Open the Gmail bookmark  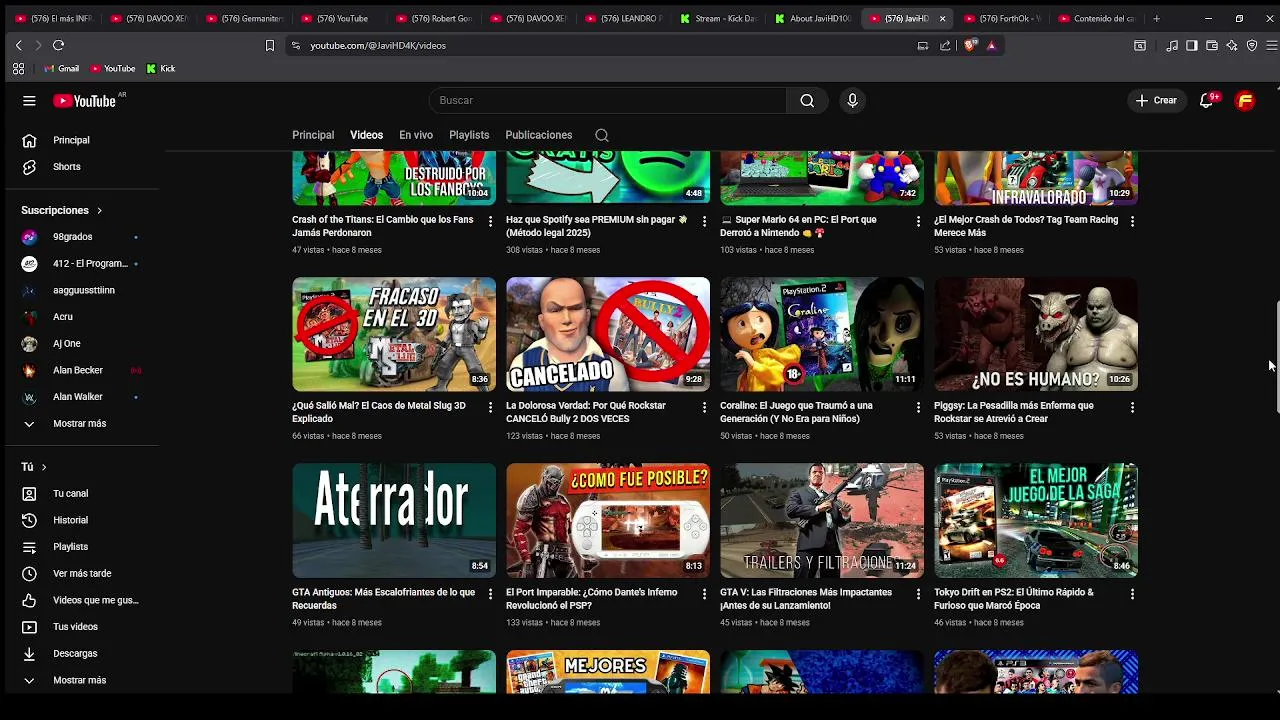61,69
